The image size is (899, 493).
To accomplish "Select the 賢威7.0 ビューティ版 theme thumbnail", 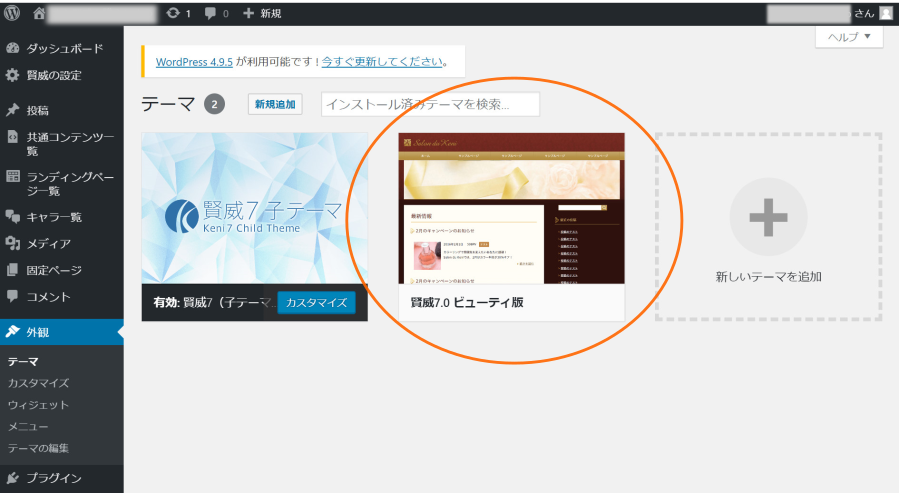I will coord(511,208).
